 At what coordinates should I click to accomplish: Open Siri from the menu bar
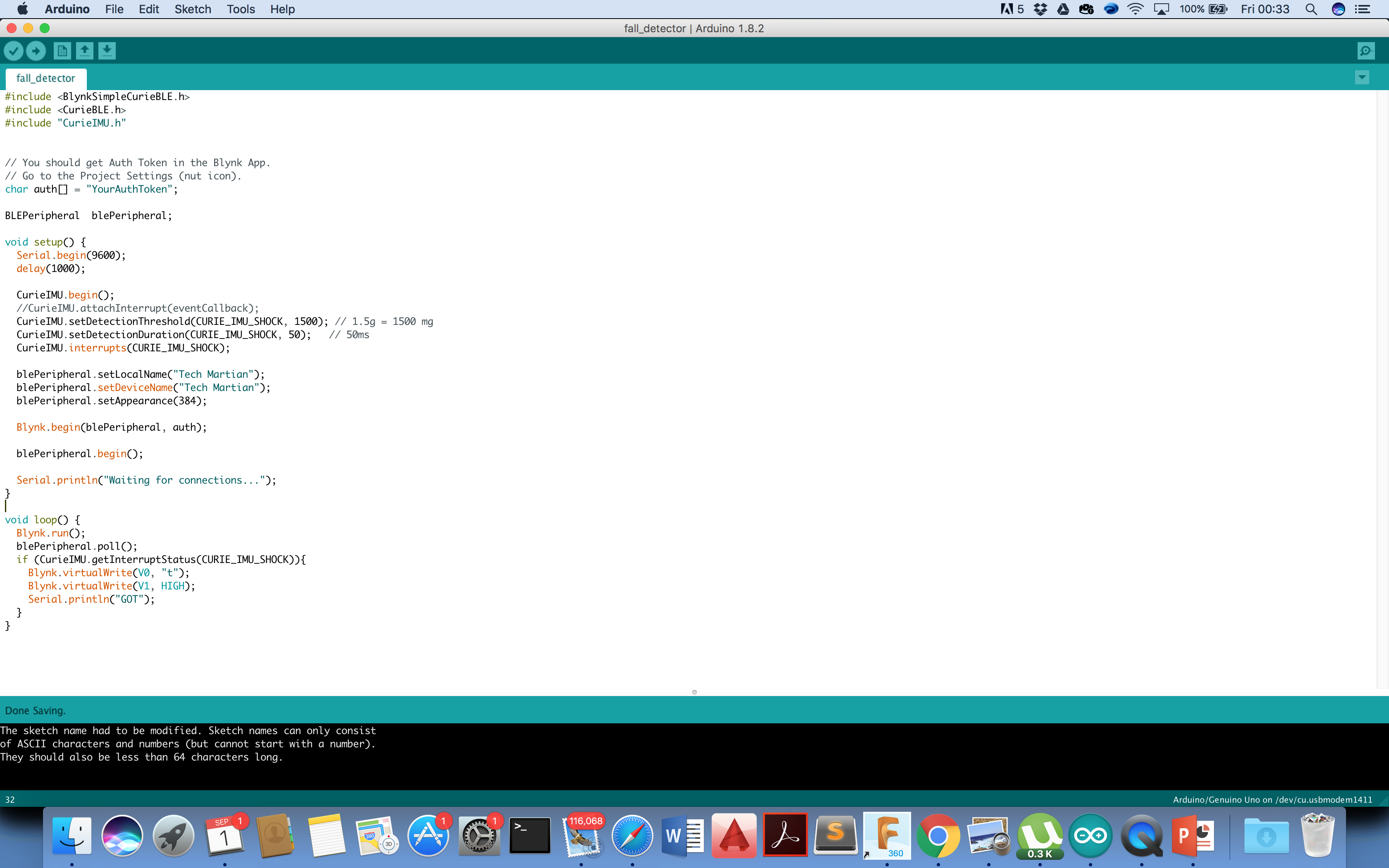pos(1338,9)
